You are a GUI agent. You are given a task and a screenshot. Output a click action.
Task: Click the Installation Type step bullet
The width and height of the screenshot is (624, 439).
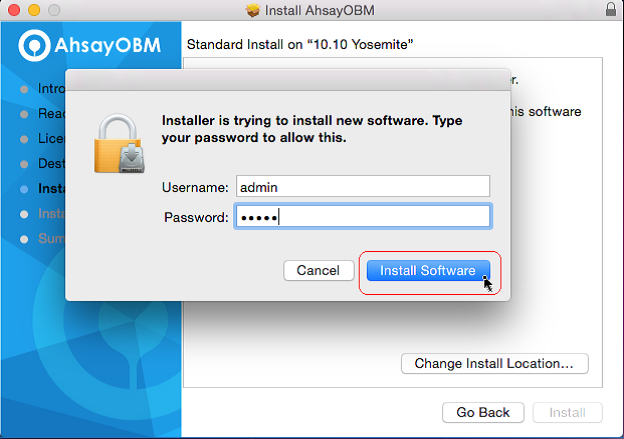point(24,189)
